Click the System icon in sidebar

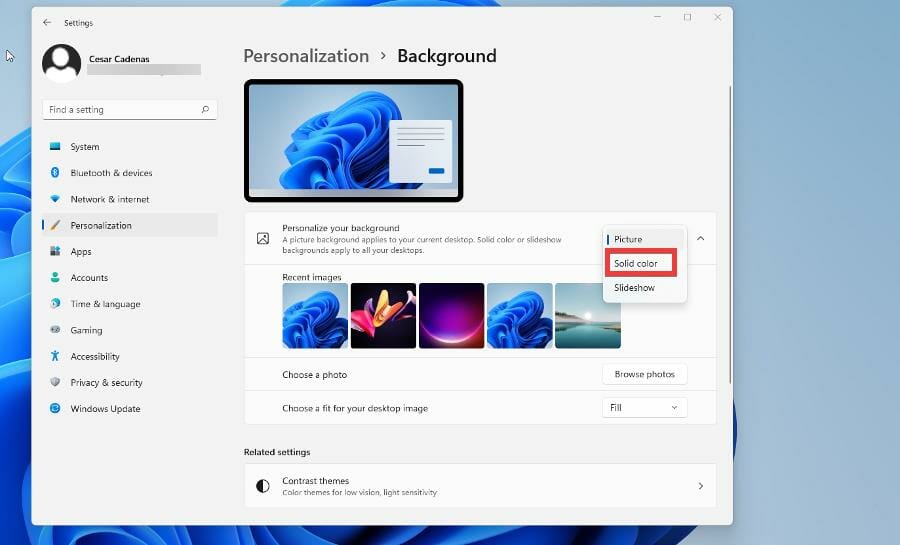[55, 147]
